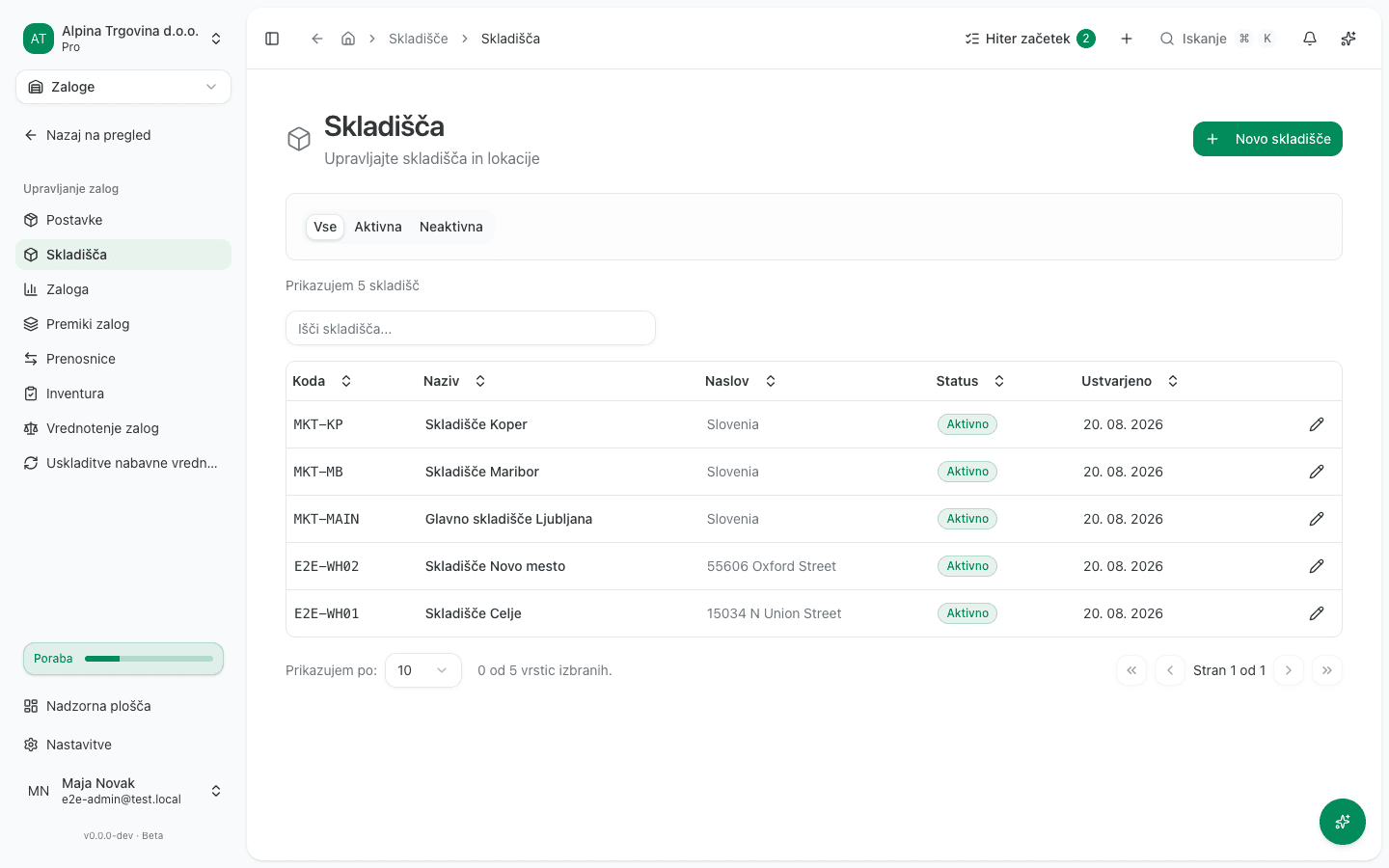Click Skladišče breadcrumb link
The height and width of the screenshot is (868, 1389).
419,39
